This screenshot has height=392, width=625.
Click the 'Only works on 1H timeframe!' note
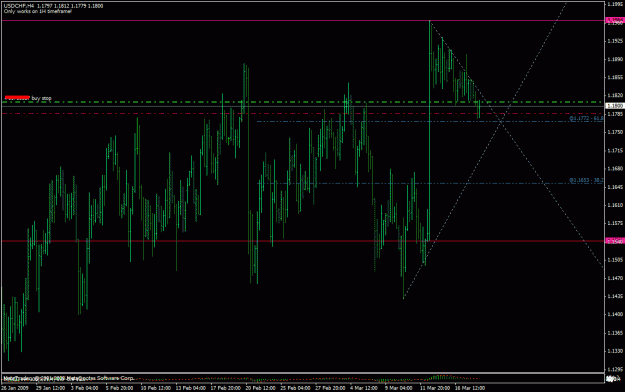[37, 11]
